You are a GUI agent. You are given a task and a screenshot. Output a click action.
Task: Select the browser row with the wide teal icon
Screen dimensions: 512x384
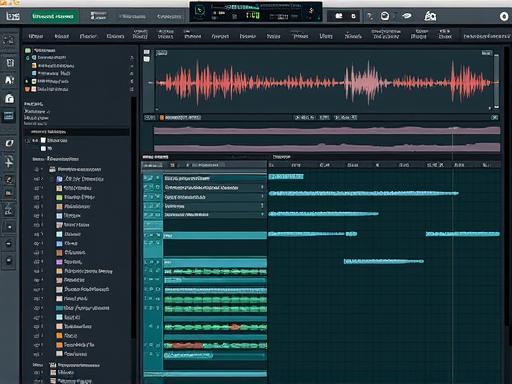tap(83, 308)
